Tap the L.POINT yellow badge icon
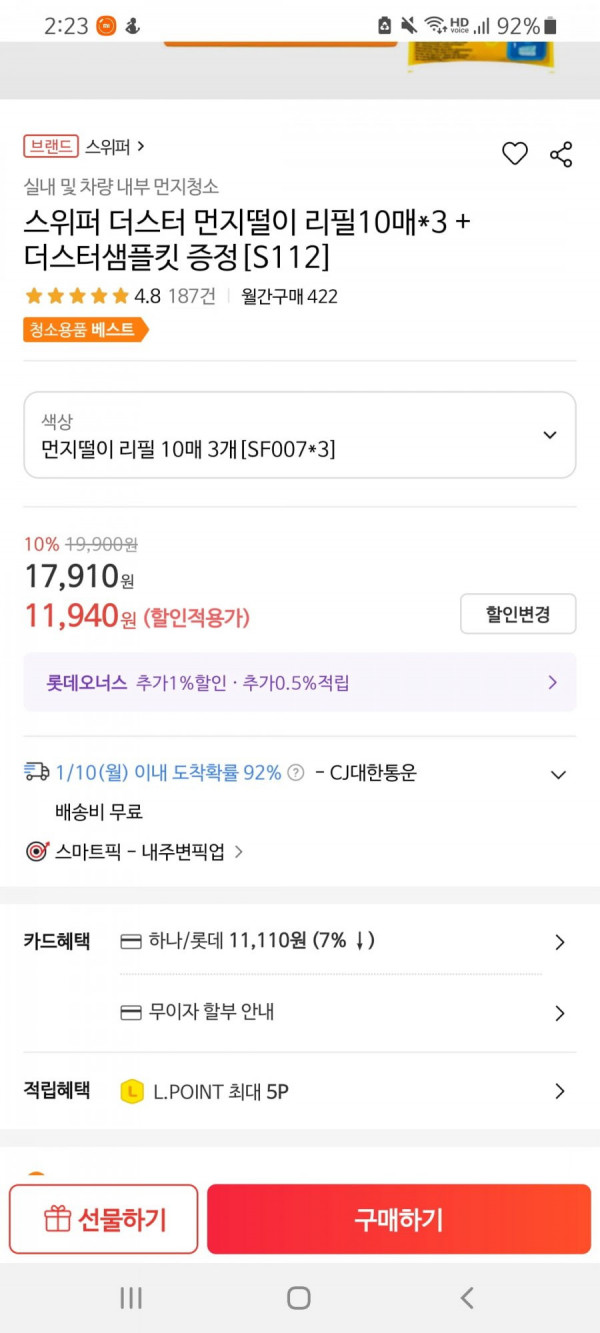Screen dimensions: 600x1333 click(132, 1092)
